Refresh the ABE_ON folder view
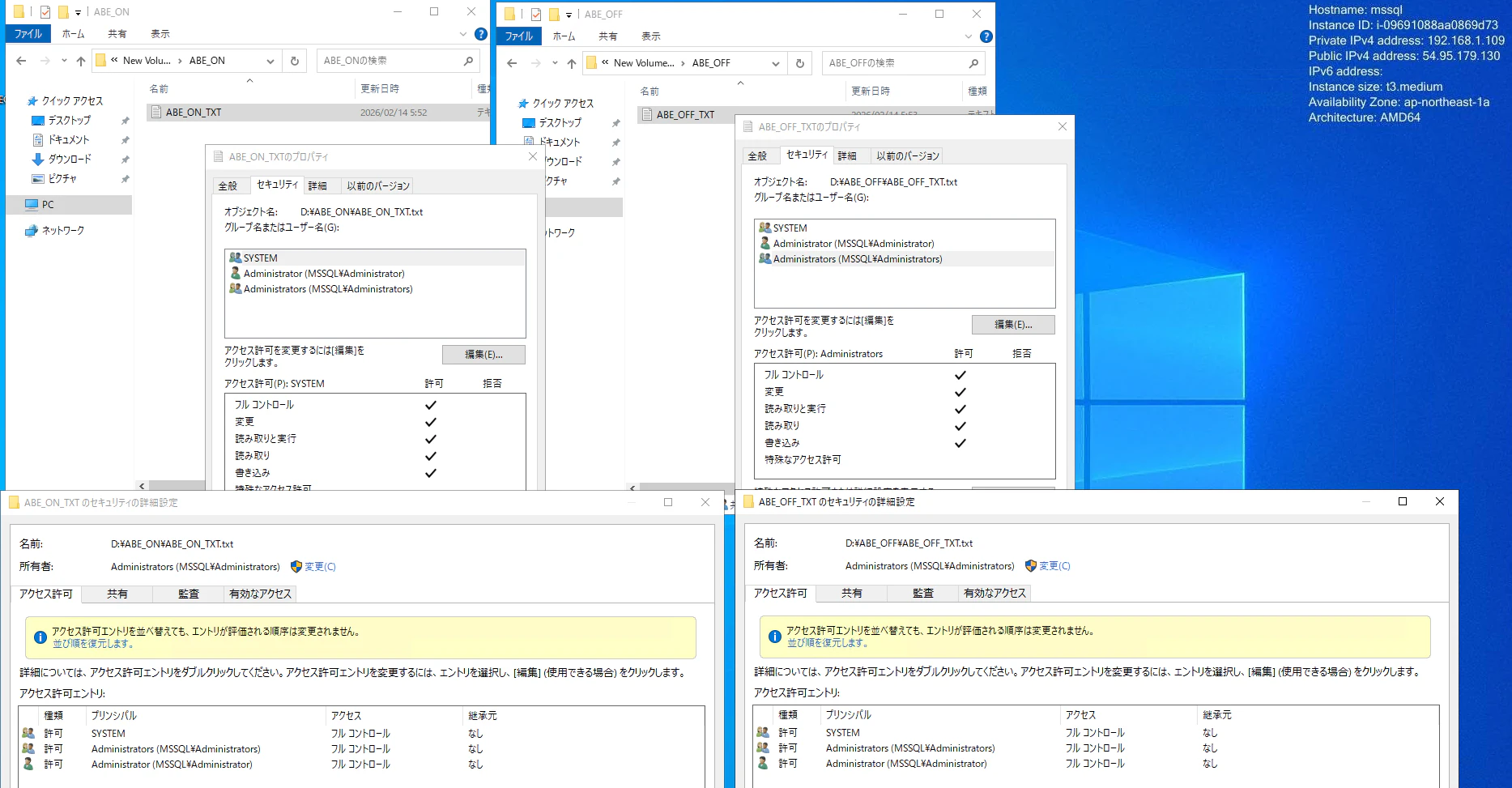This screenshot has width=1512, height=788. (295, 61)
